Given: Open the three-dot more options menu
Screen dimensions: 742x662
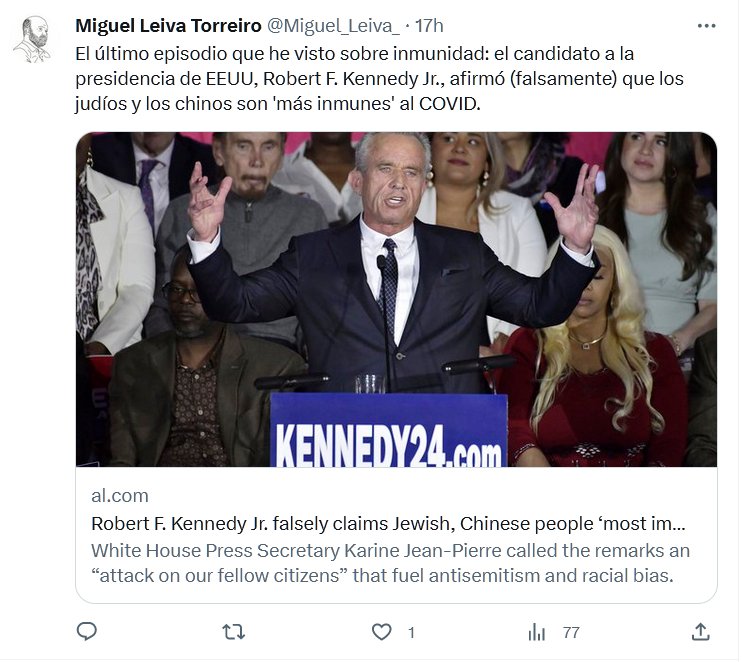Looking at the screenshot, I should pos(706,26).
